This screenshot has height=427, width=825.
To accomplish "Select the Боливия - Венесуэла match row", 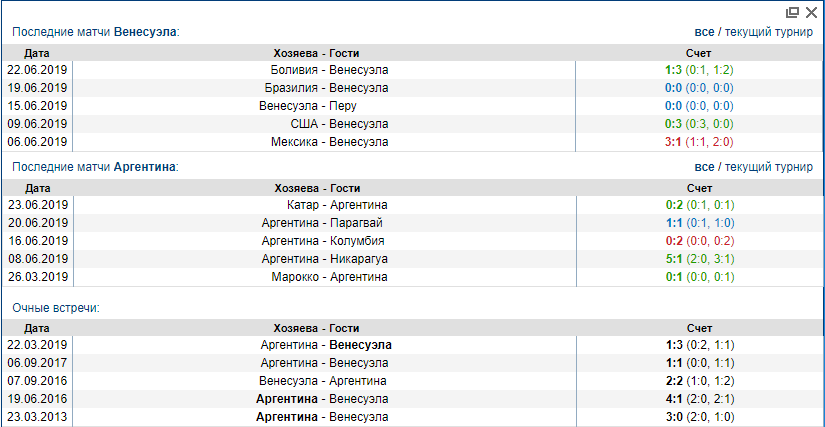I will 329,70.
